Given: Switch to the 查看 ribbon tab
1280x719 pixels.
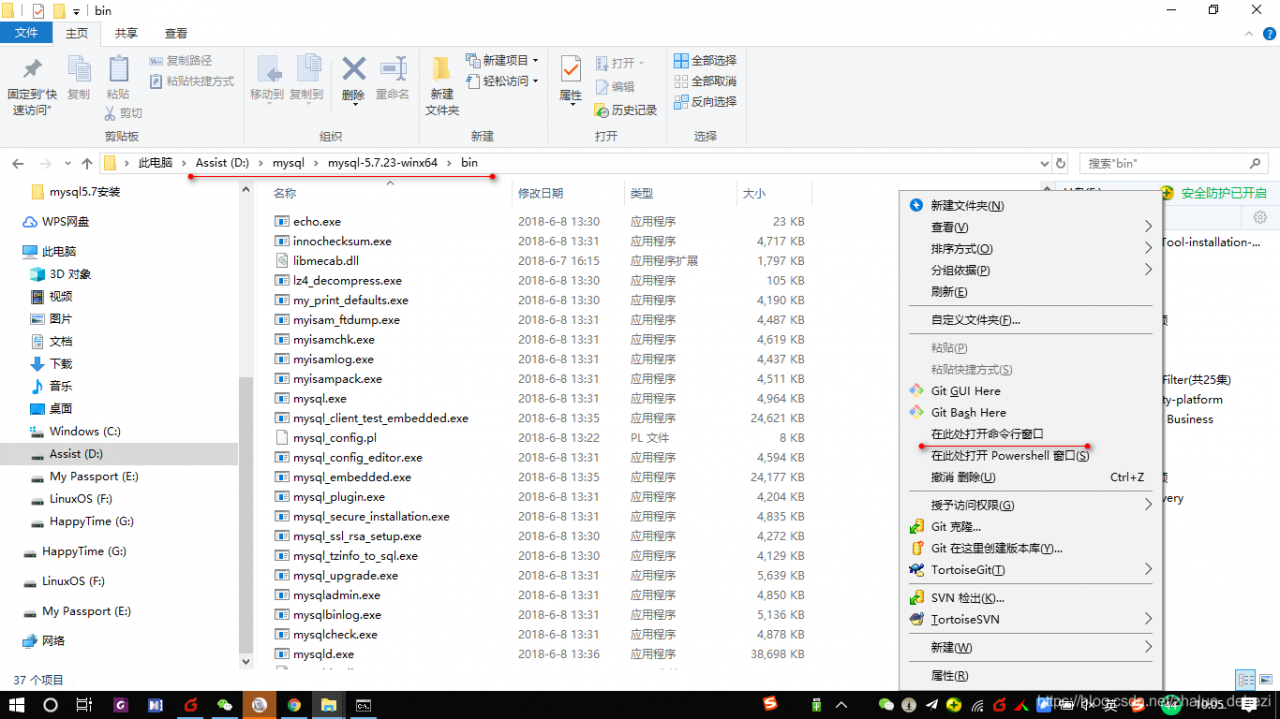Looking at the screenshot, I should tap(176, 33).
